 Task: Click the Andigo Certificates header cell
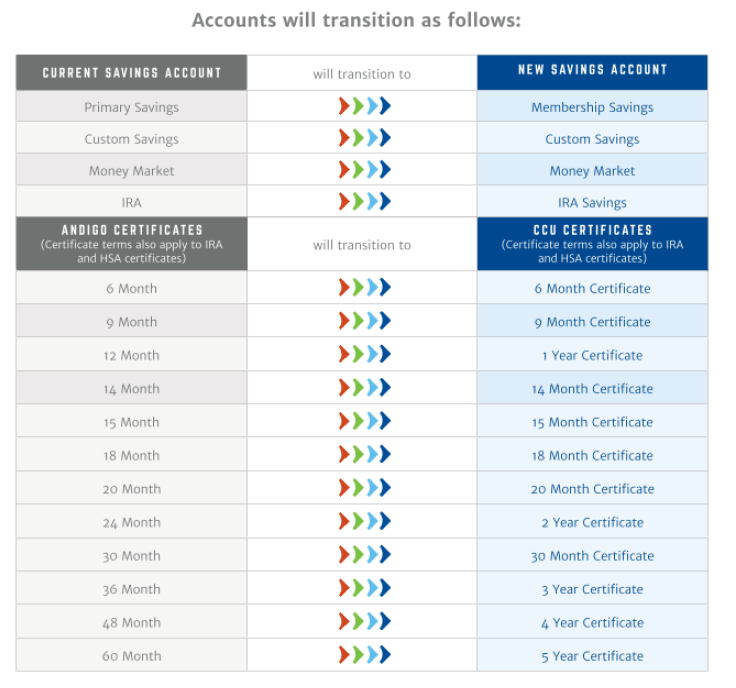tap(131, 244)
